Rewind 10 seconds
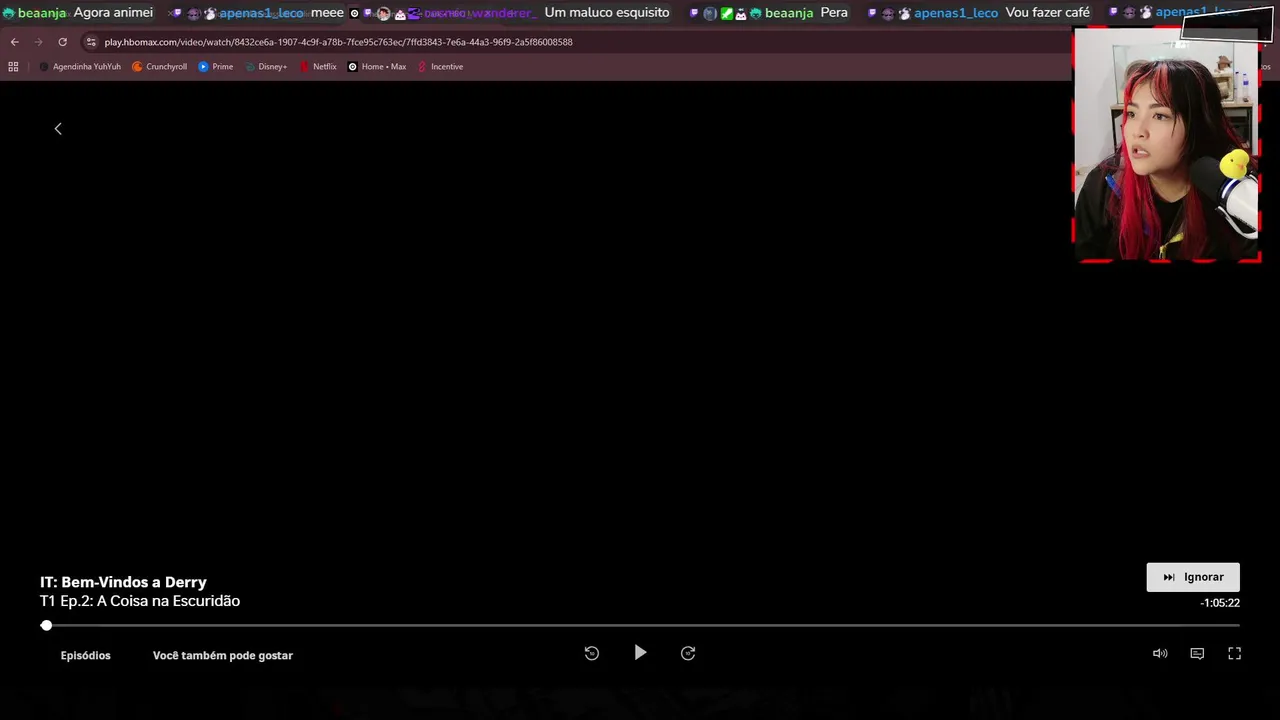The width and height of the screenshot is (1280, 720). click(x=592, y=653)
